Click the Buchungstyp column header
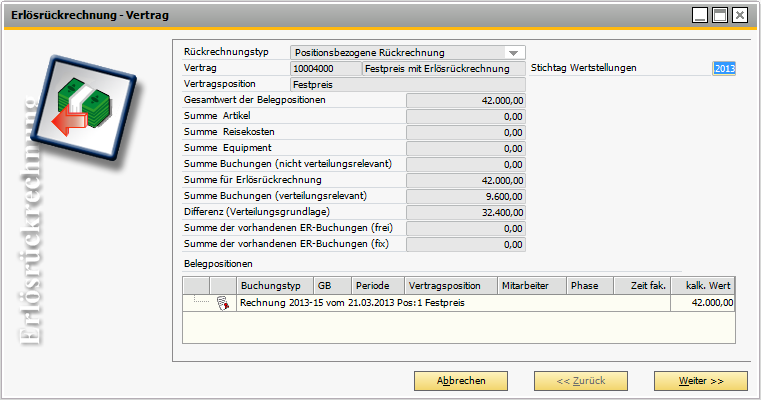The height and width of the screenshot is (400, 761). (275, 286)
